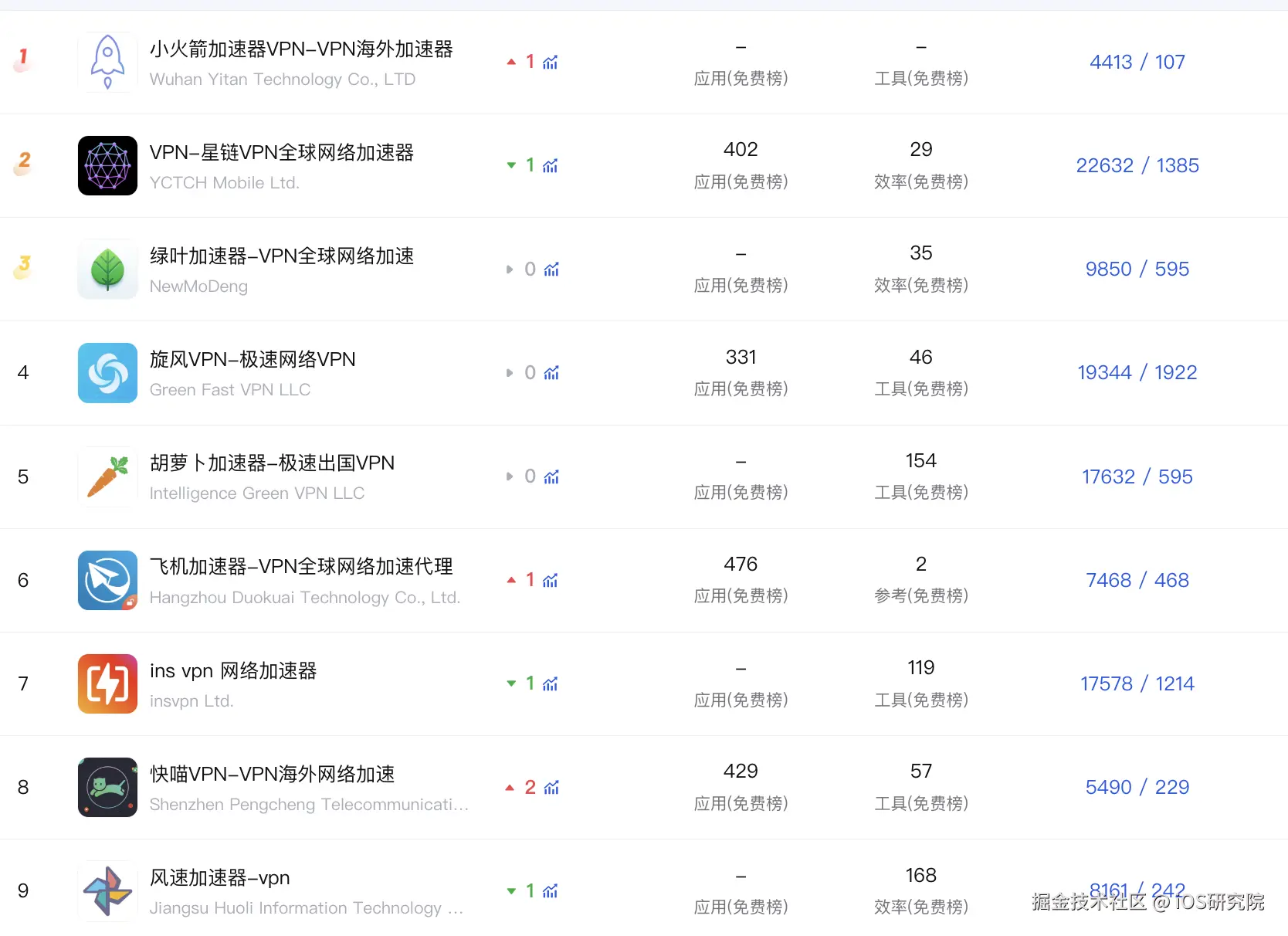Click developer Jiangsu Huoli Information Technology
This screenshot has height=936, width=1288.
click(307, 907)
